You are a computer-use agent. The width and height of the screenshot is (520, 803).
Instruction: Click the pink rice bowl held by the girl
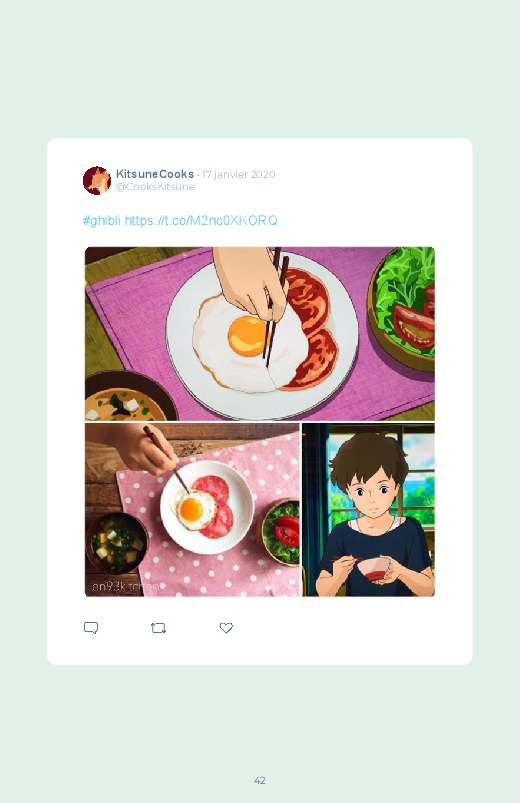click(x=373, y=569)
